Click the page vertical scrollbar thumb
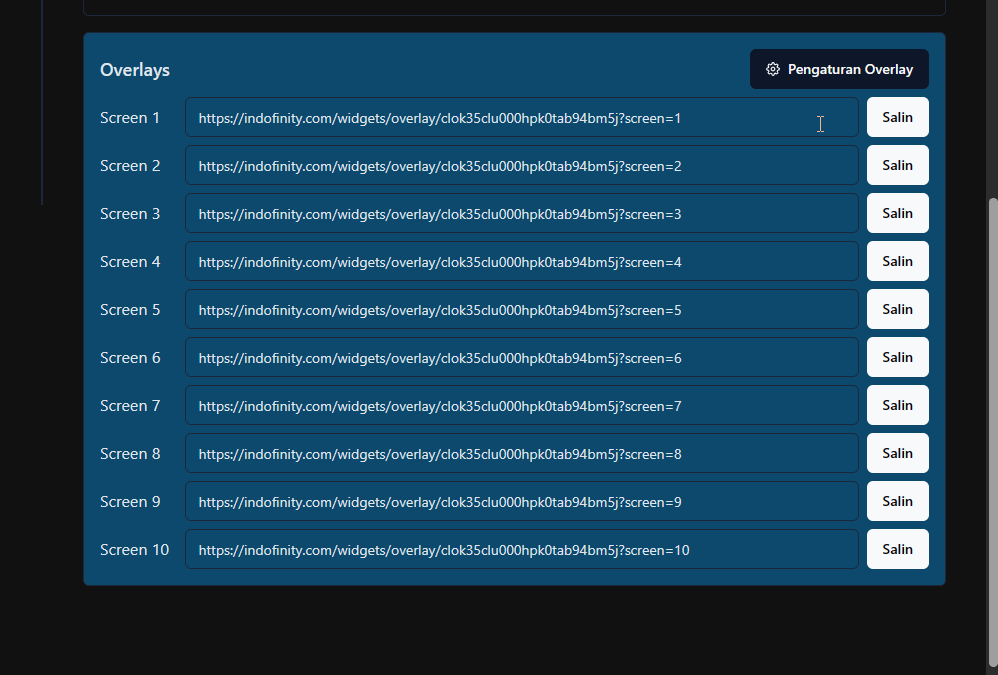 (x=992, y=430)
